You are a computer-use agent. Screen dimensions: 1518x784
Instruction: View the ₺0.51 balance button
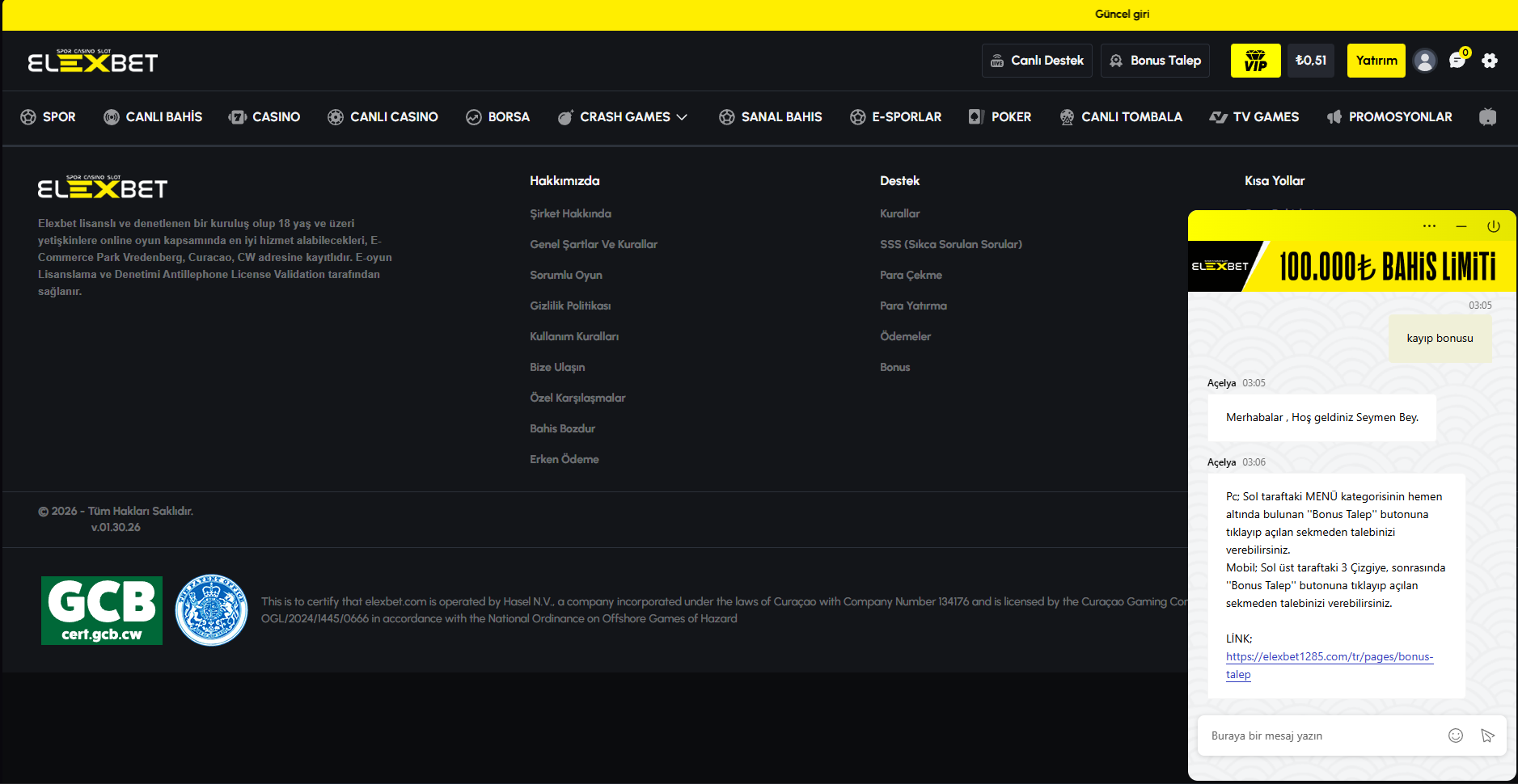[1311, 61]
